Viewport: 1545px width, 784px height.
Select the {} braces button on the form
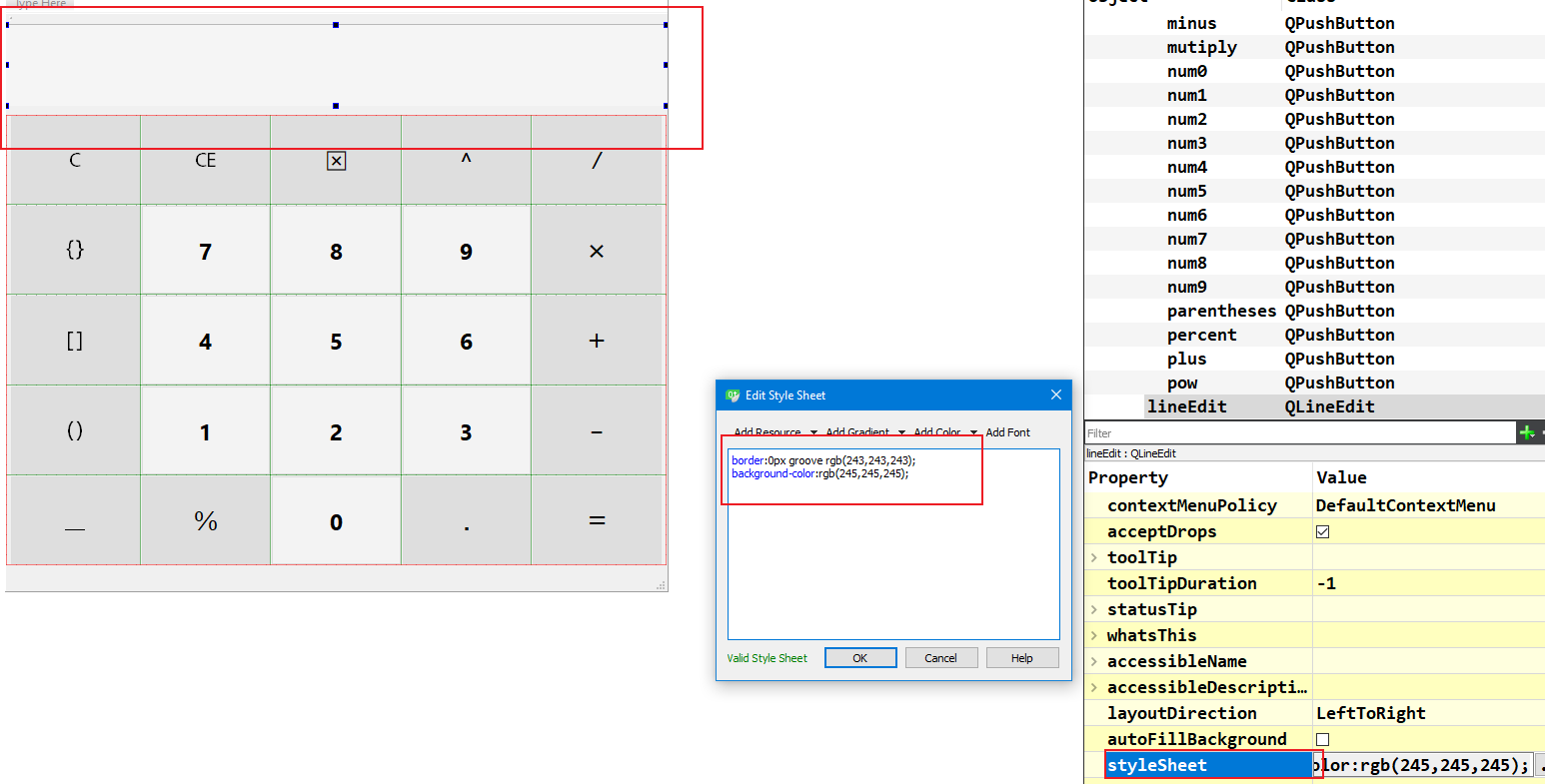(74, 250)
